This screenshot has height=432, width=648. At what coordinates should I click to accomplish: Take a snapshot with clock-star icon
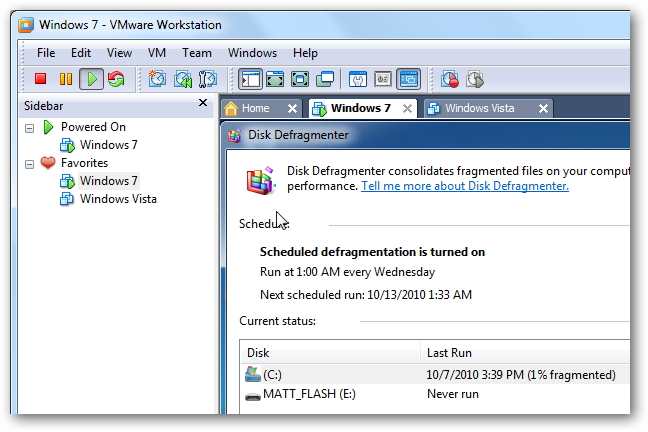157,79
